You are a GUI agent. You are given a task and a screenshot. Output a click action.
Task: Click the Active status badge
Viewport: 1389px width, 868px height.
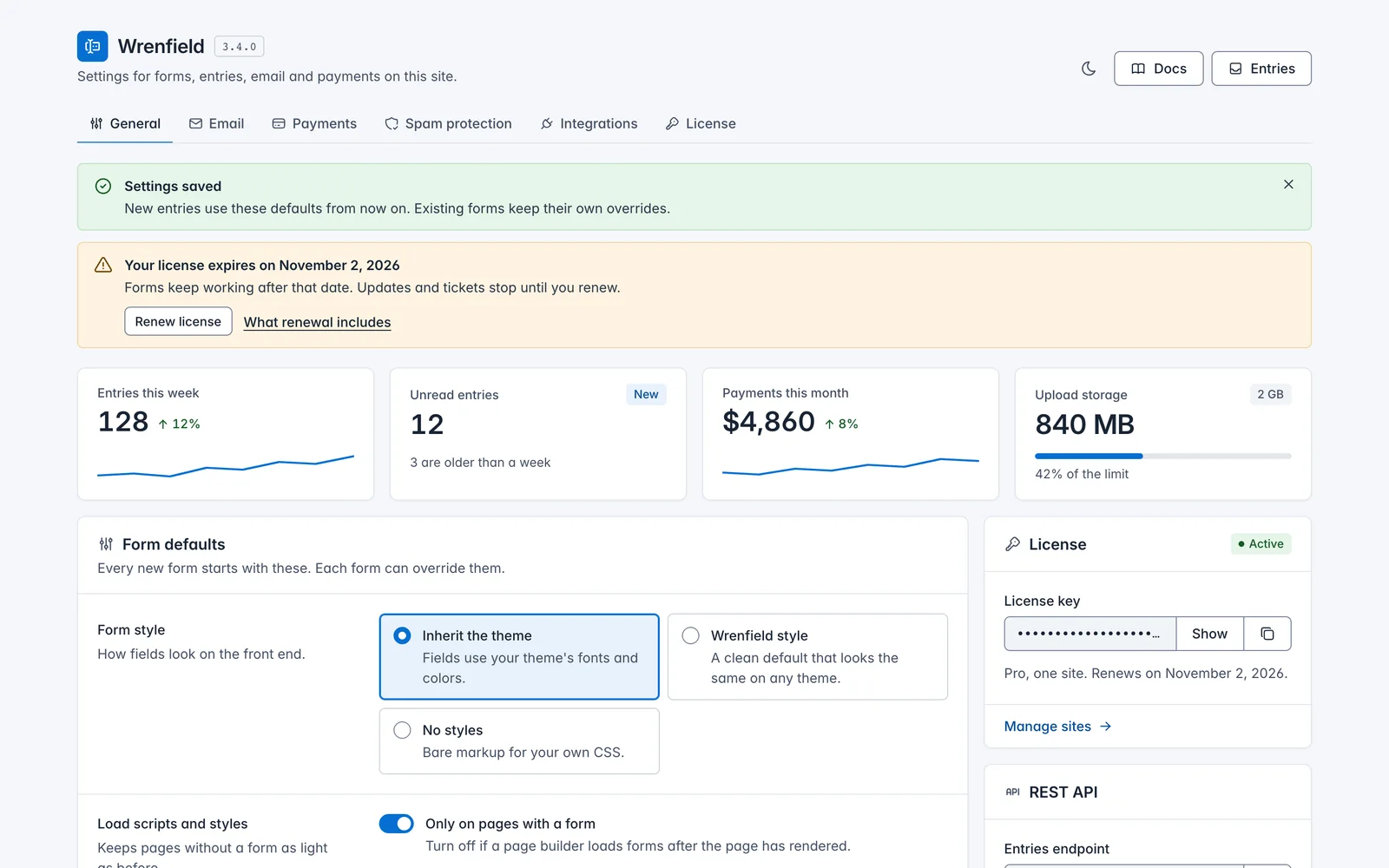[x=1261, y=543]
